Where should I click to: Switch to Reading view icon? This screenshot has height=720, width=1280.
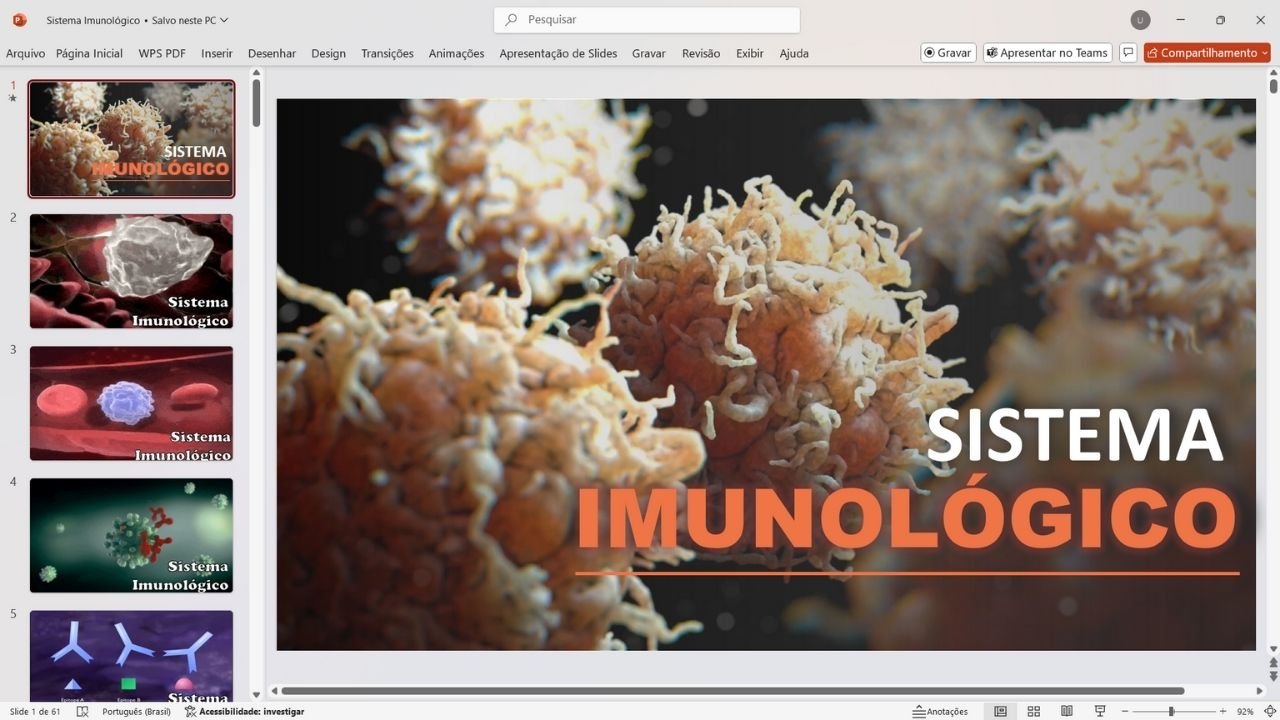coord(1067,711)
